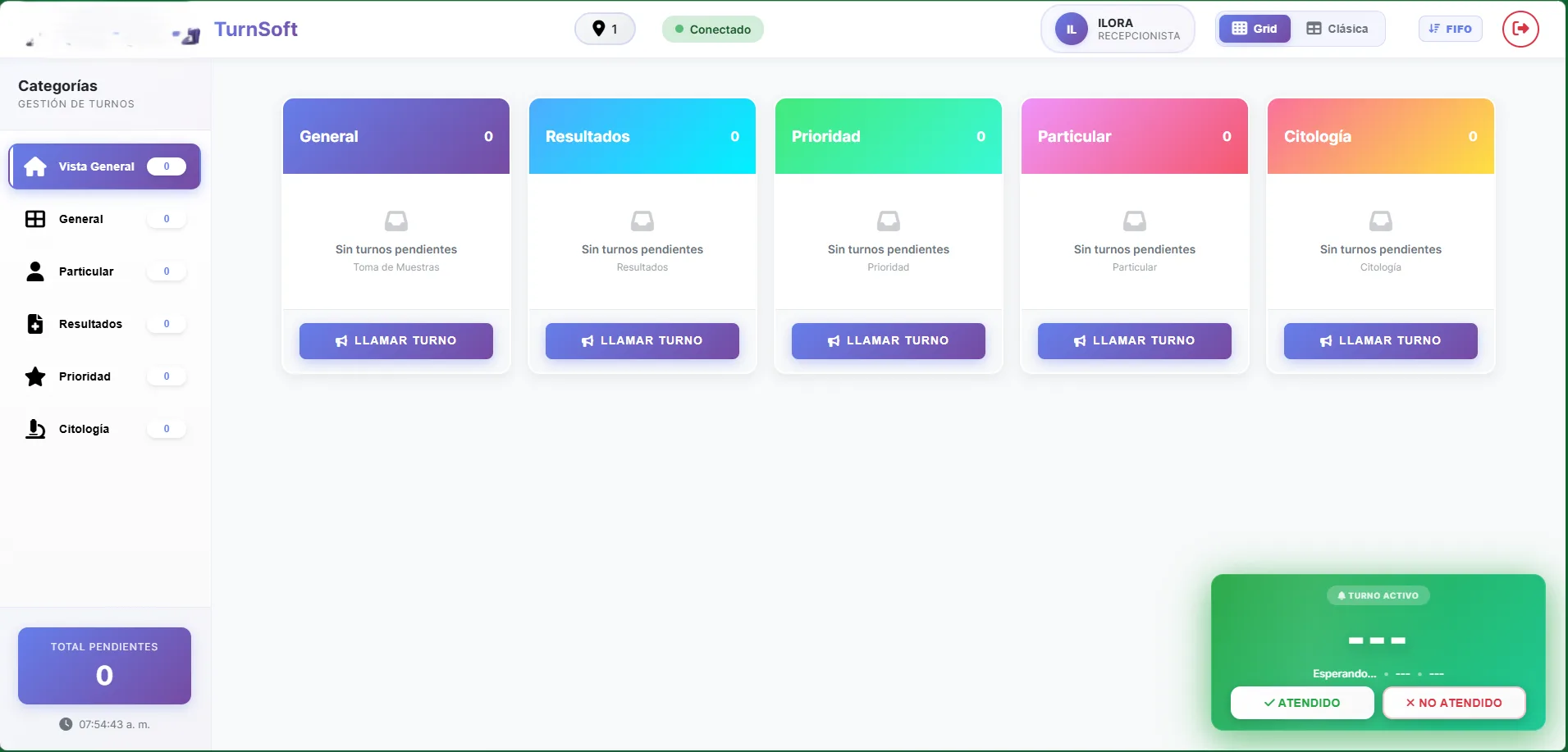Image resolution: width=1568 pixels, height=752 pixels.
Task: Click the grid icon beside General category
Action: pos(35,219)
